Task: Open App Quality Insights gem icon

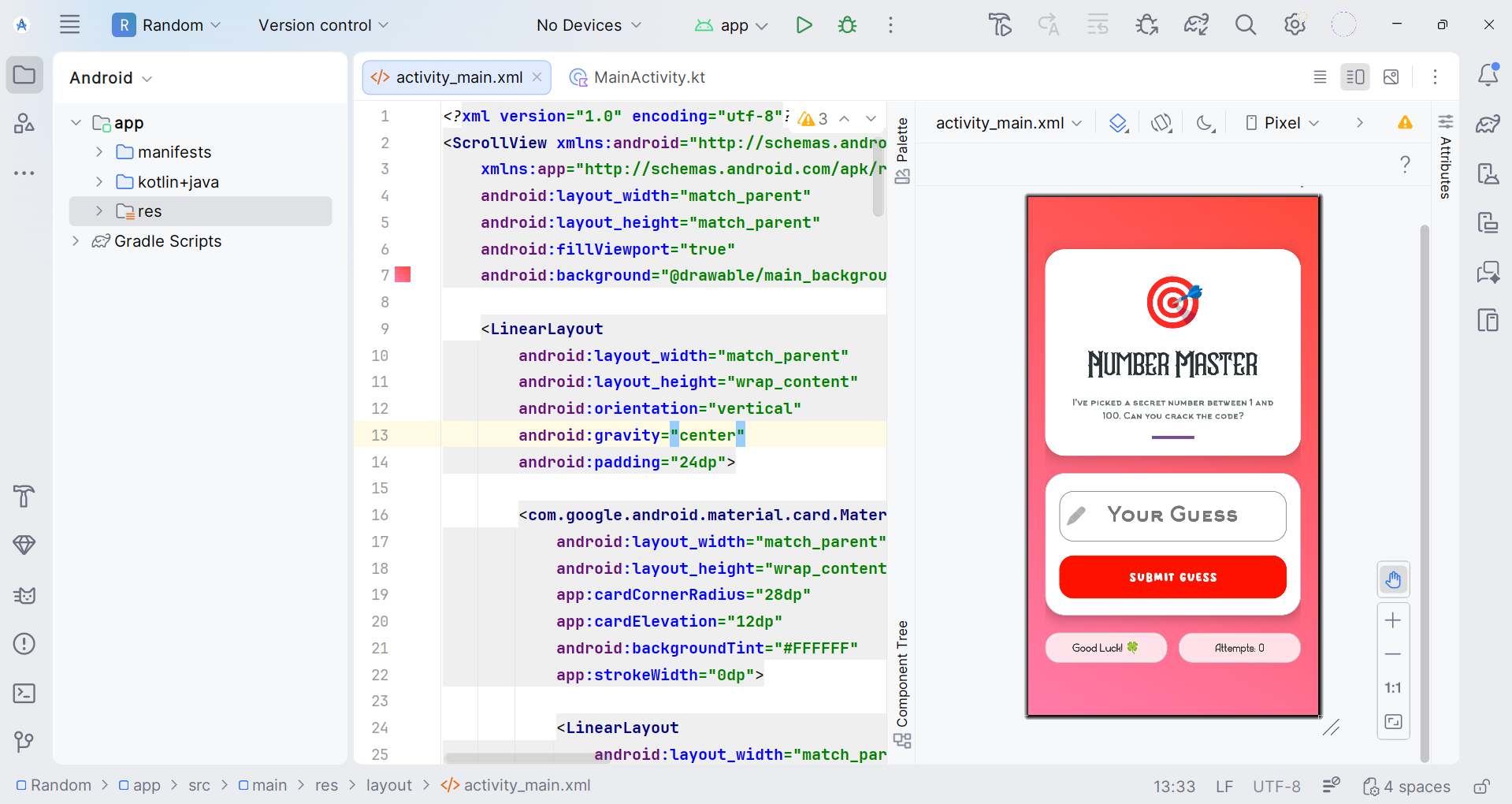Action: 24,545
